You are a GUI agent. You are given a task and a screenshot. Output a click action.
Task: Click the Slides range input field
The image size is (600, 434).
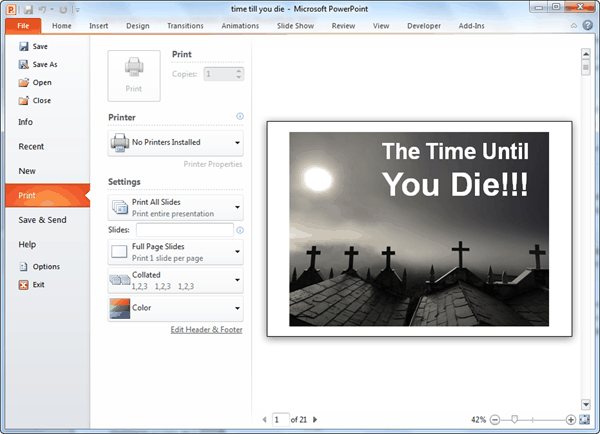click(184, 230)
